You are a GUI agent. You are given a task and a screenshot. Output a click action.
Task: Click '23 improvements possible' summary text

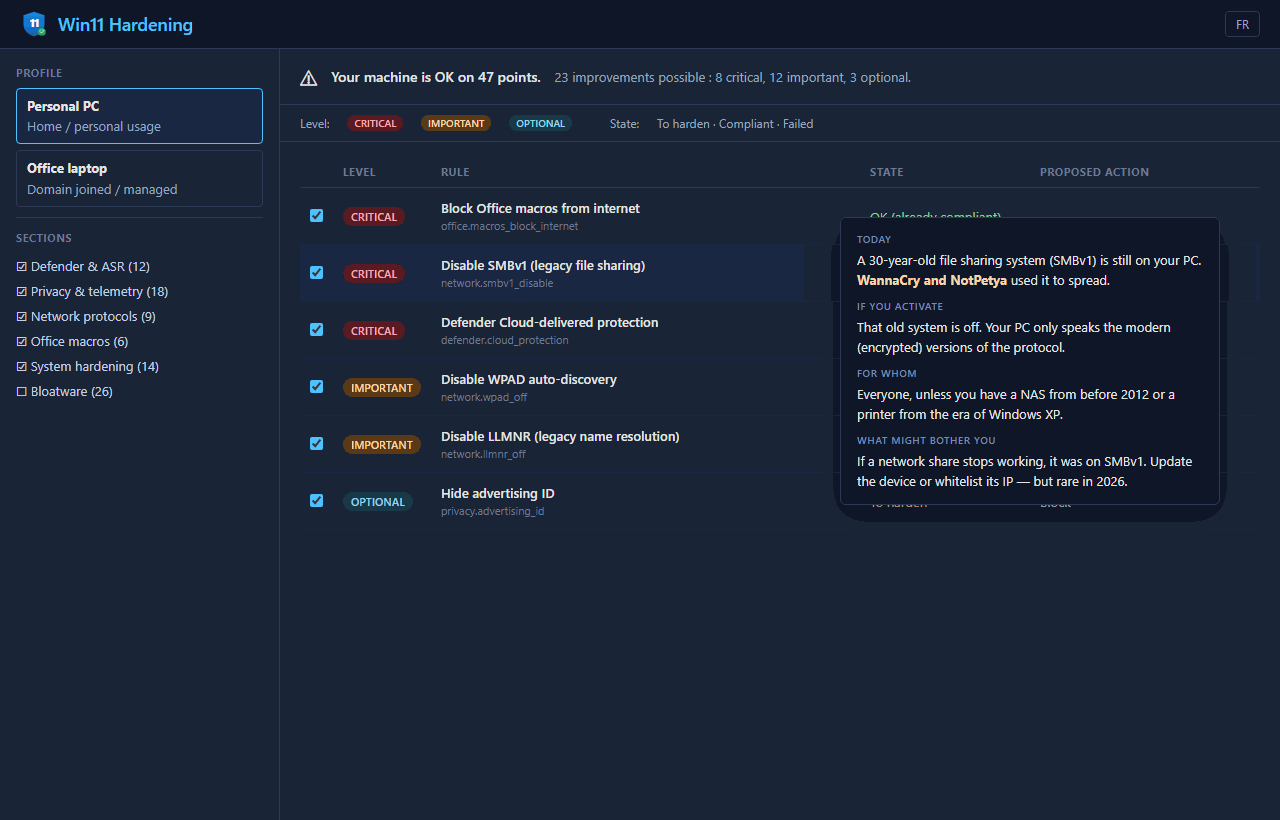click(x=630, y=77)
